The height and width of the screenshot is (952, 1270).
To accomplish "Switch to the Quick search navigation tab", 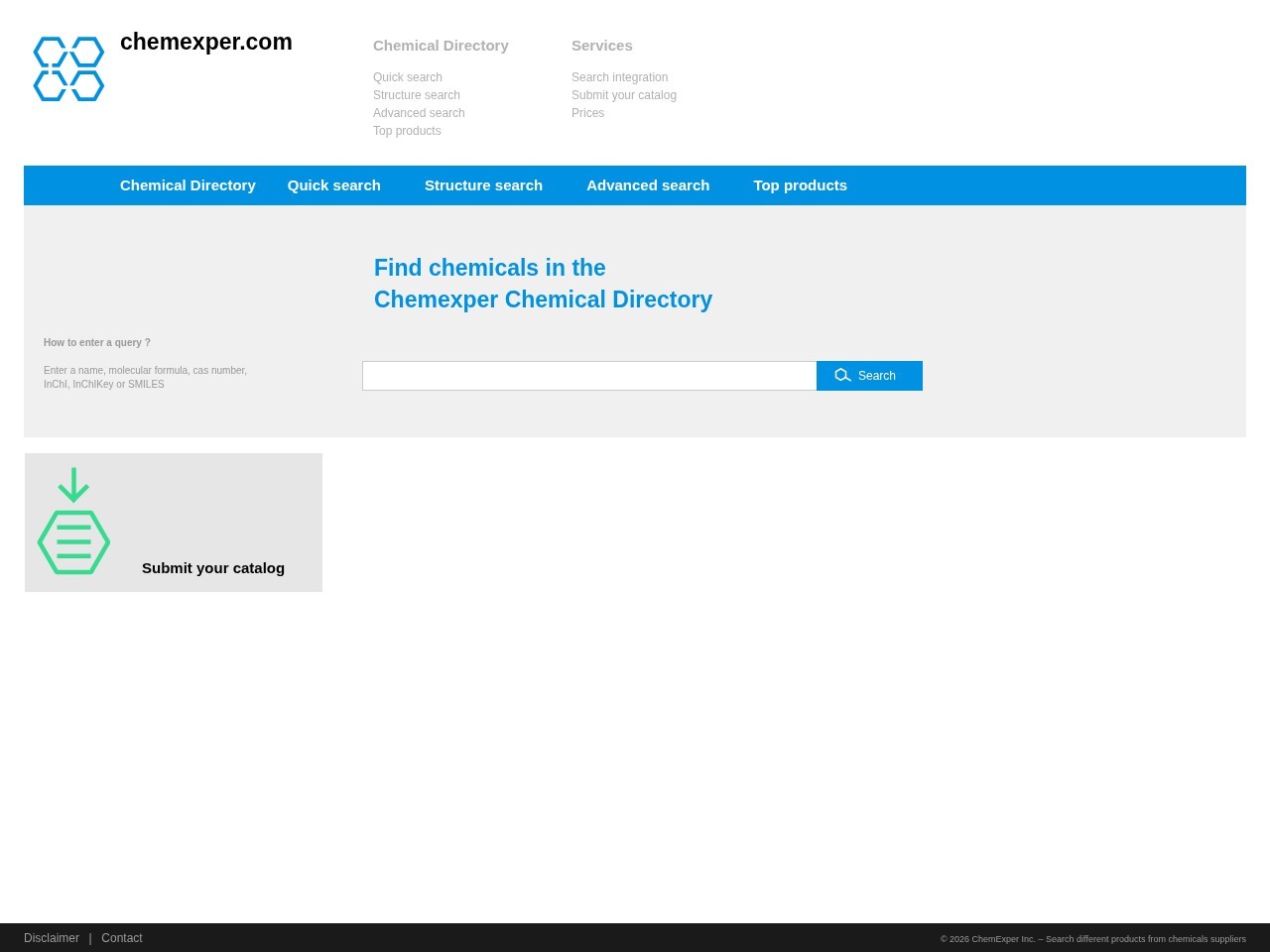I will click(333, 185).
